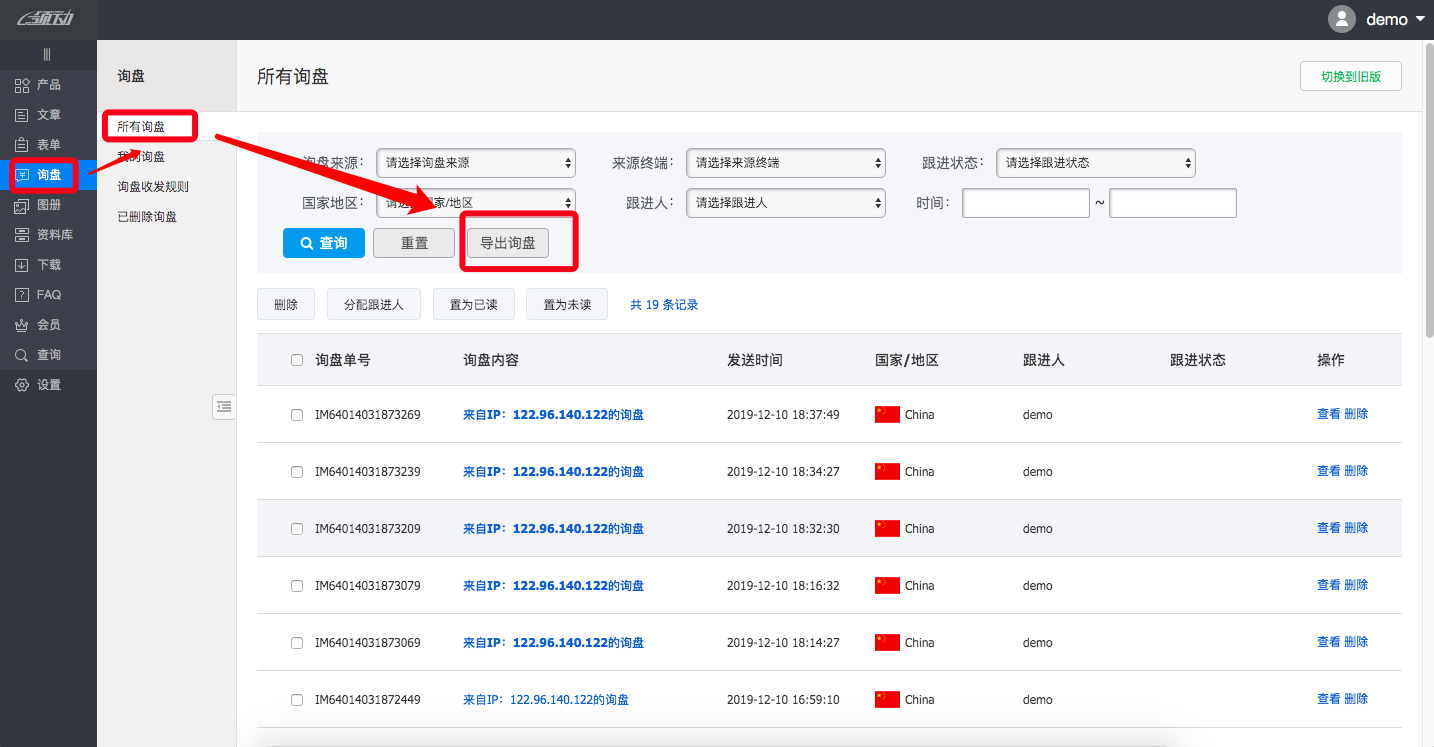This screenshot has width=1434, height=747.
Task: Open the demo account menu
Action: 1386,18
